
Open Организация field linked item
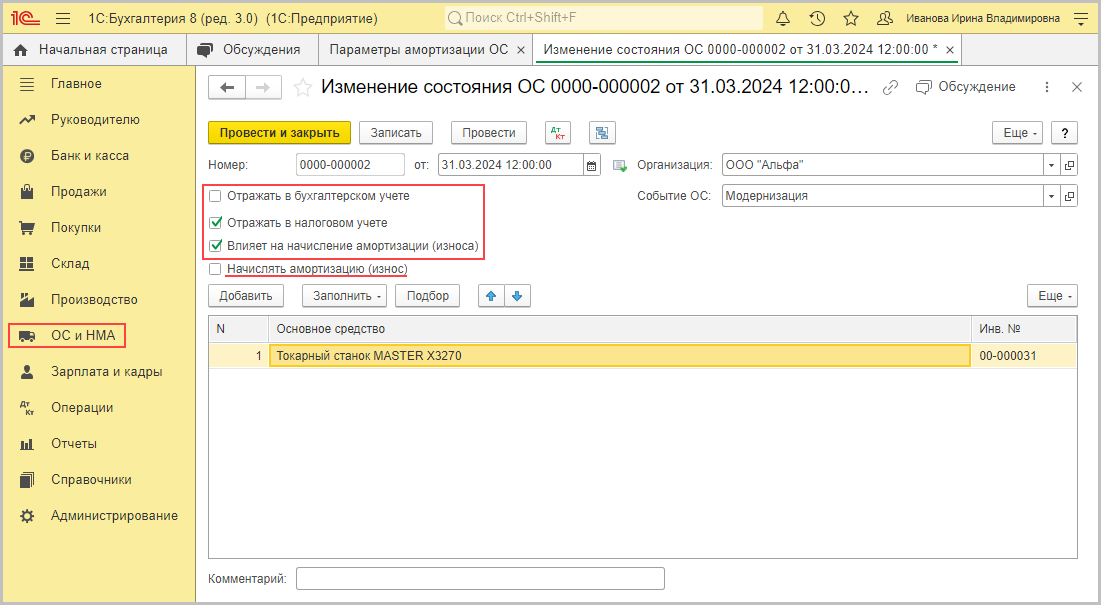1069,166
